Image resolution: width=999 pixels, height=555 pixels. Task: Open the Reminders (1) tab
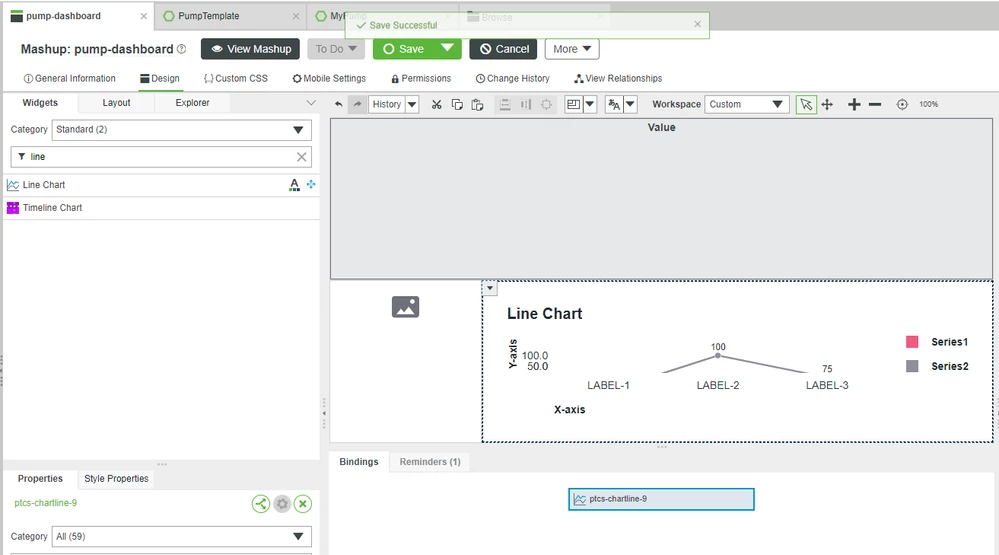(x=430, y=462)
